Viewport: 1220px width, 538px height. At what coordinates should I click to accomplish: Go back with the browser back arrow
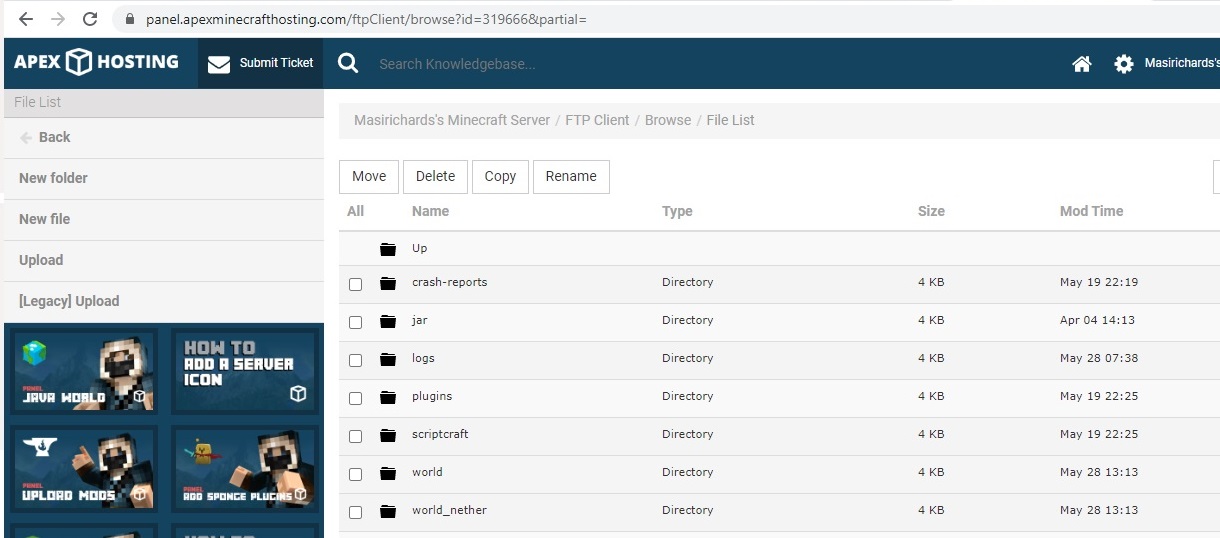[x=26, y=19]
